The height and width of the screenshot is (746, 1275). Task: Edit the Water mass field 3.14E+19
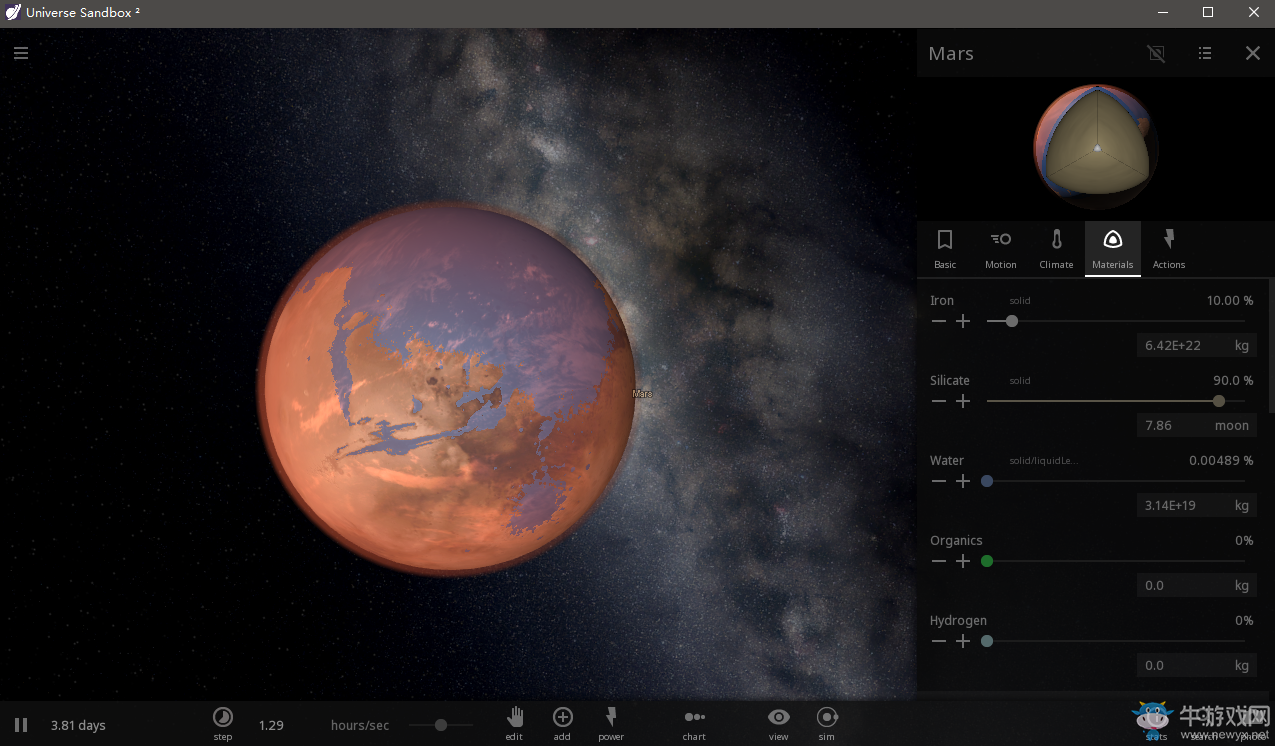coord(1180,505)
